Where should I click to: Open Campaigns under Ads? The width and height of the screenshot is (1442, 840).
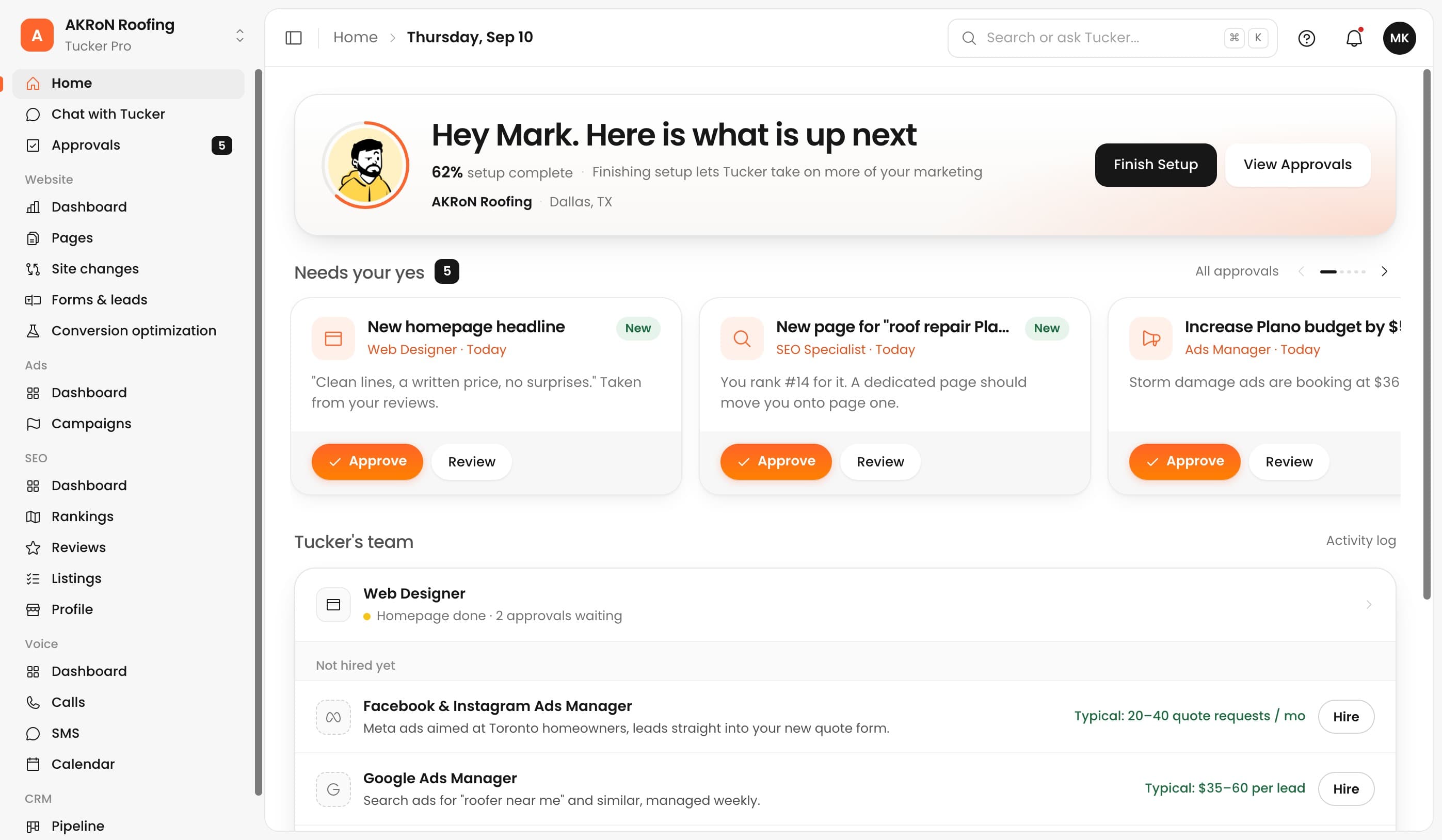[x=128, y=424]
